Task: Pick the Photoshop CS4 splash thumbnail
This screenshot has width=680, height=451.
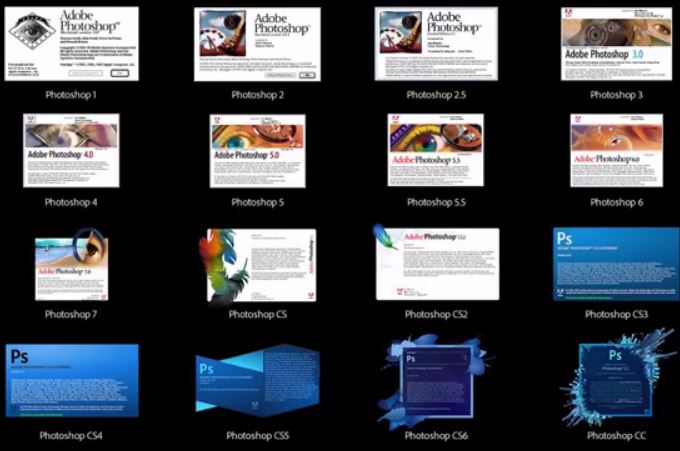Action: (x=72, y=381)
